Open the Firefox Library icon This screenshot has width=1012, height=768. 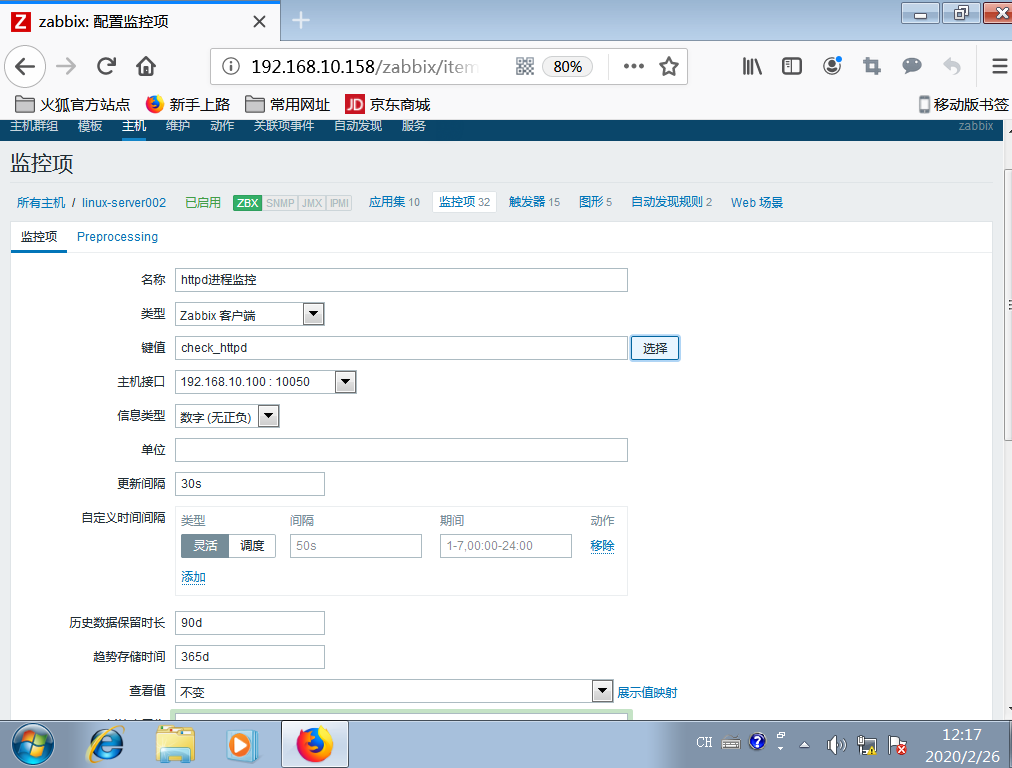(x=752, y=66)
